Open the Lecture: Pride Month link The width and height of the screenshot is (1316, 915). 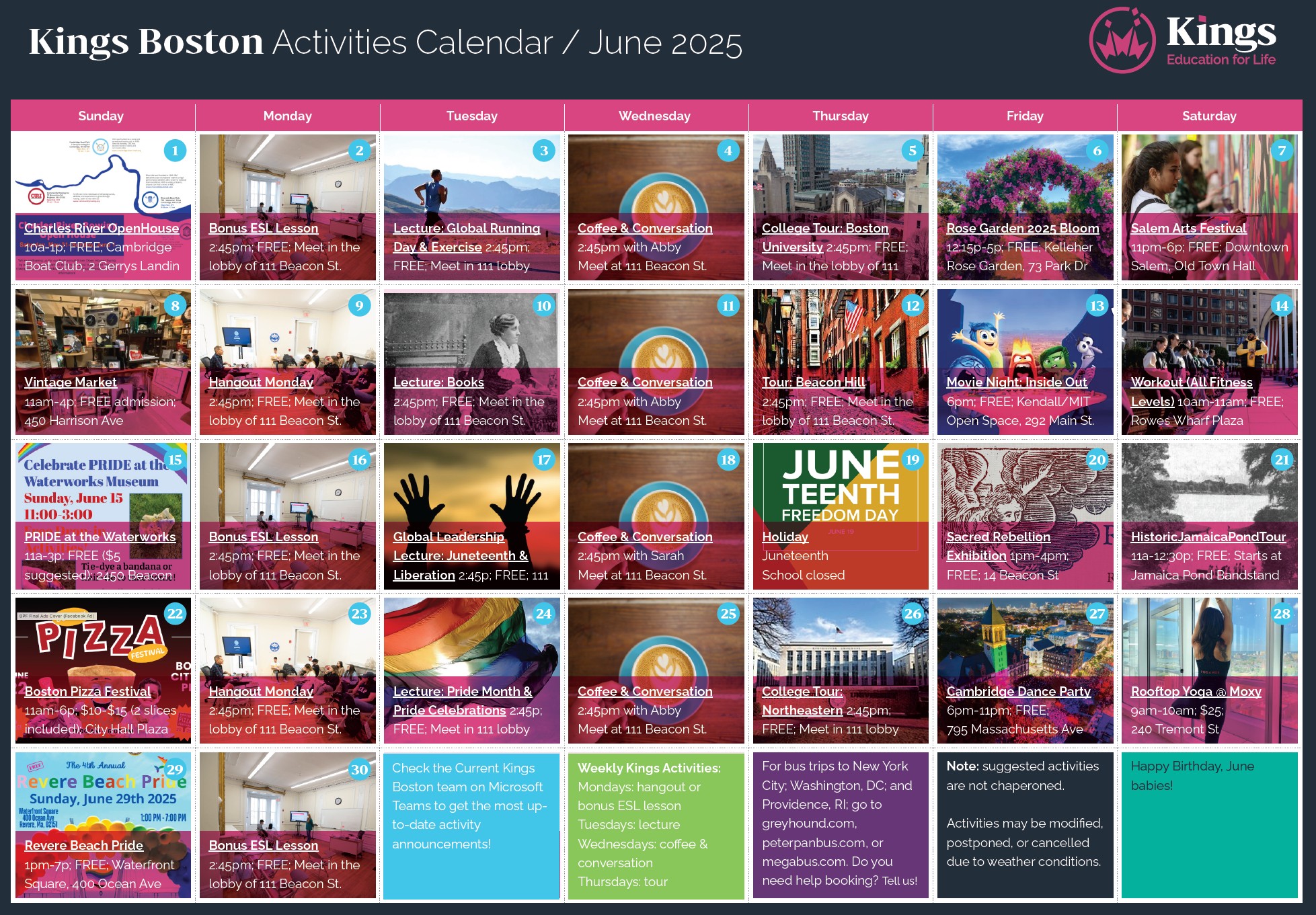pyautogui.click(x=463, y=701)
